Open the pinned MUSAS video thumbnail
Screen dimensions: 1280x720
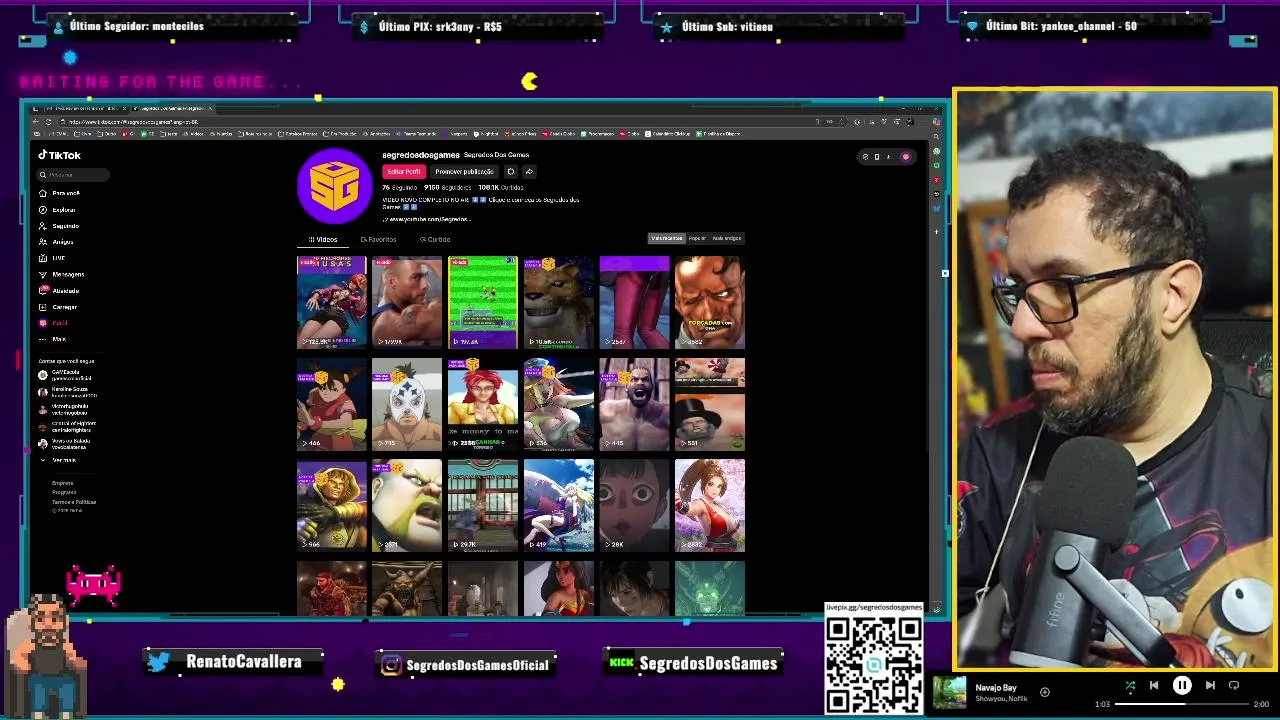click(x=331, y=302)
